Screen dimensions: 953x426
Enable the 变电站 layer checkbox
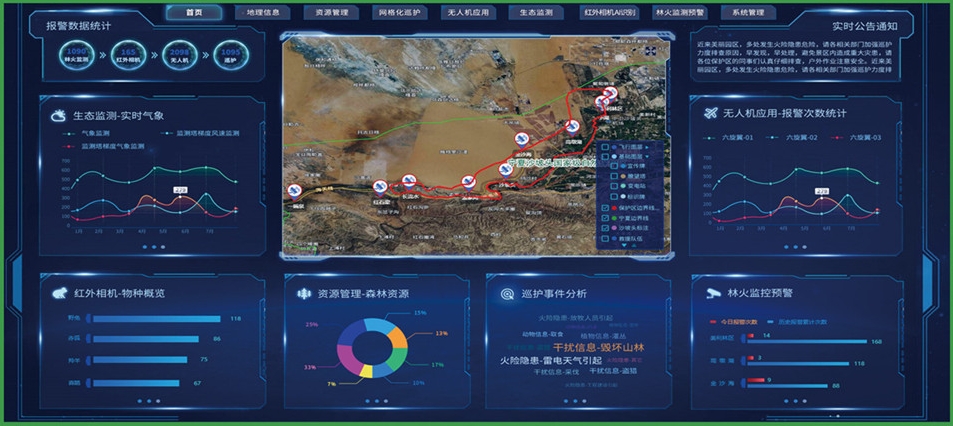(x=614, y=187)
